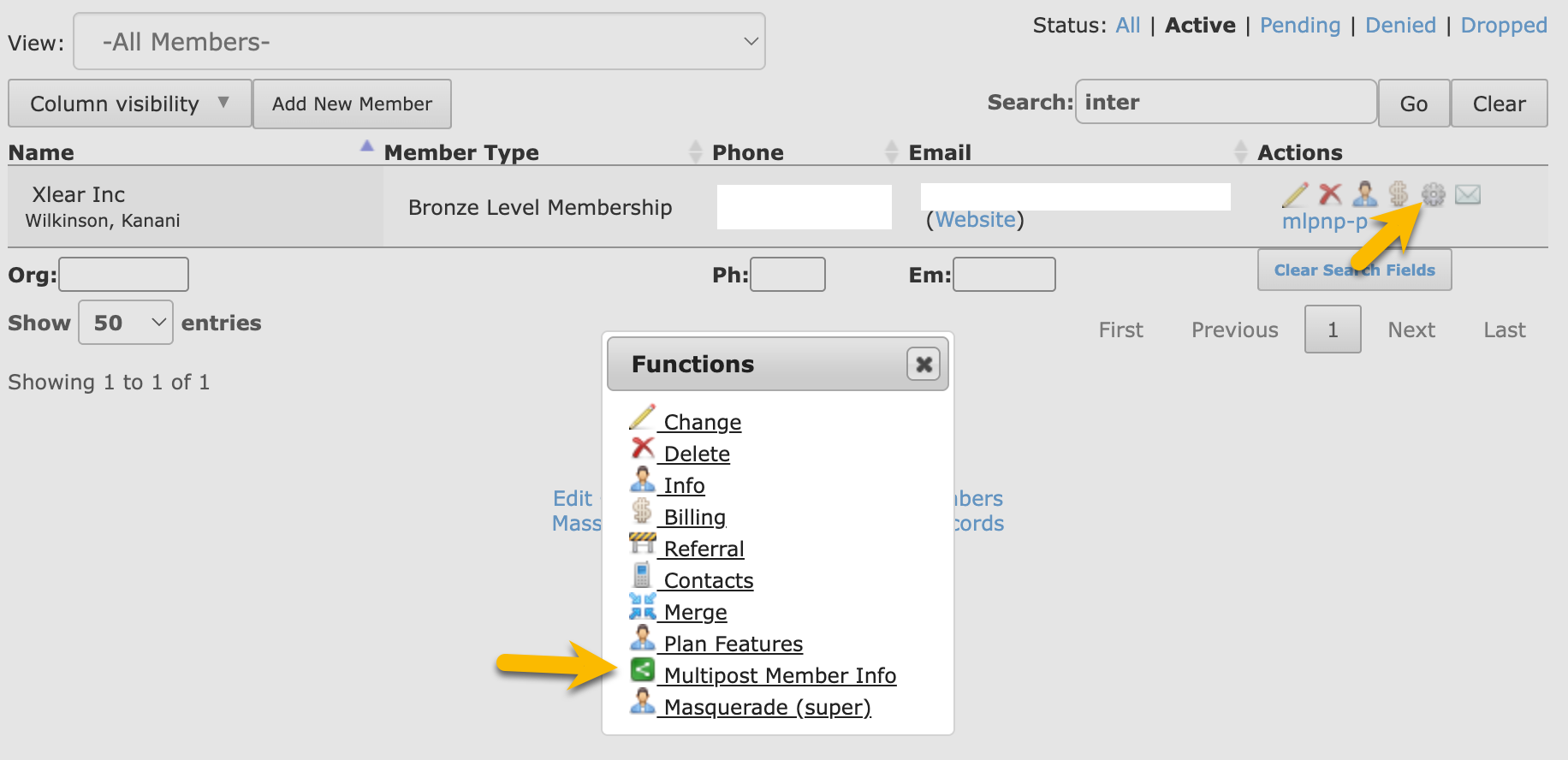The width and height of the screenshot is (1568, 760).
Task: Click the red X delete icon for Xlear Inc
Action: [1330, 195]
